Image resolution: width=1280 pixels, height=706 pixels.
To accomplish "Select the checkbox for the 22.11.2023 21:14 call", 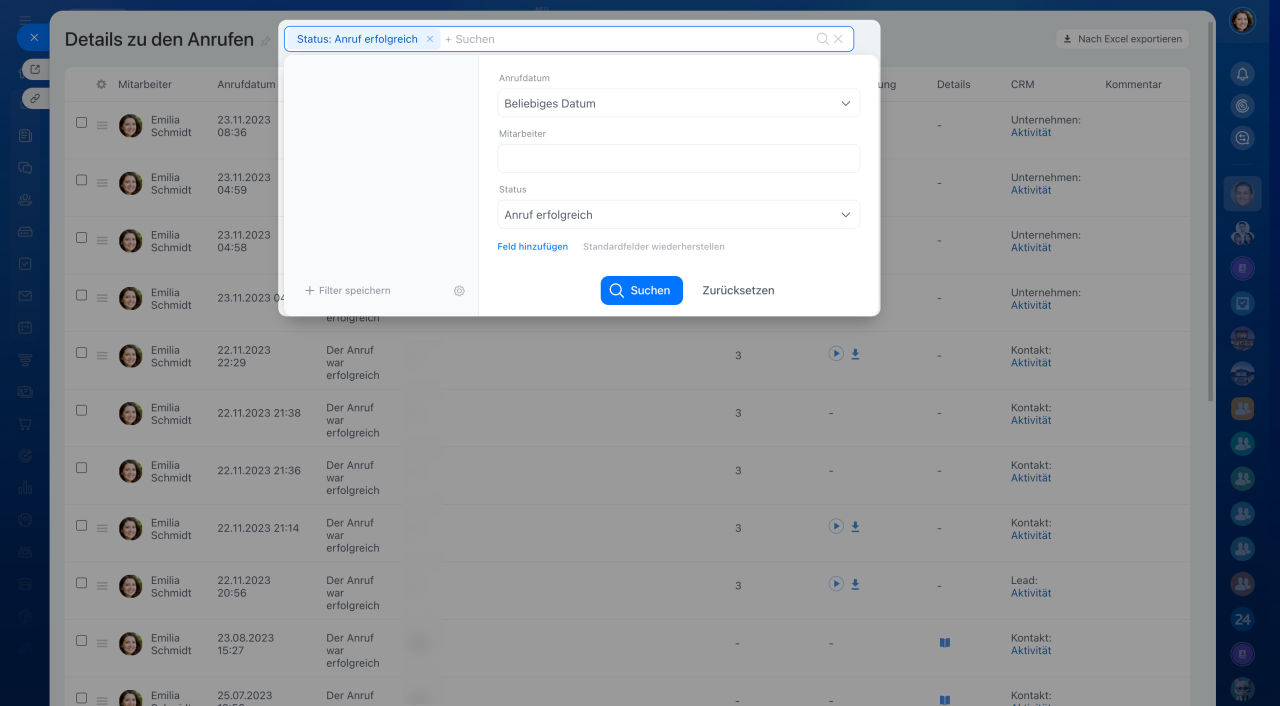I will [x=82, y=525].
